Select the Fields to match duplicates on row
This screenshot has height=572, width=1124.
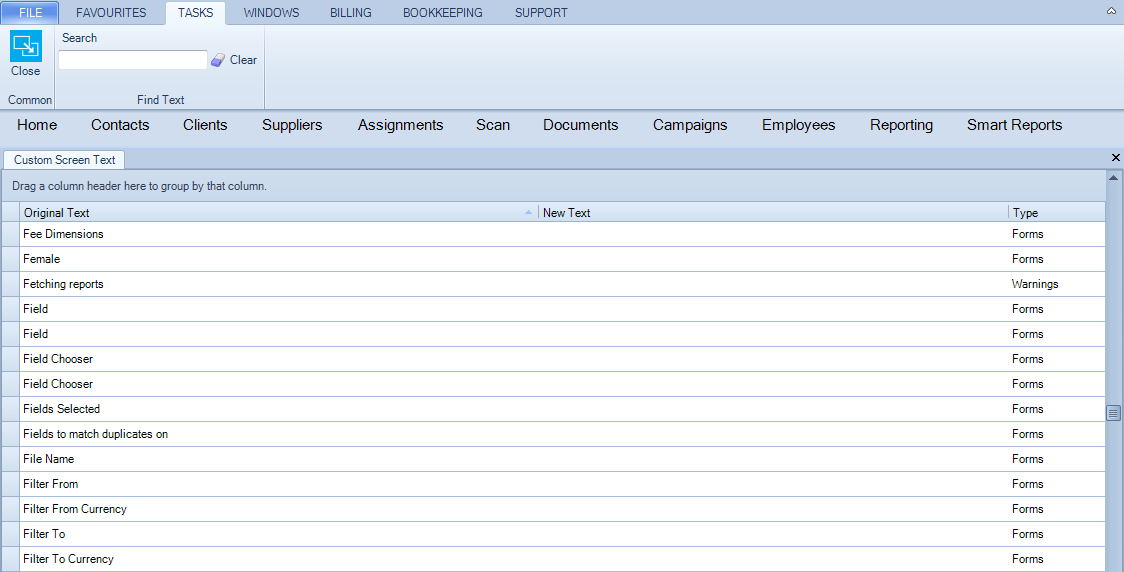(x=553, y=434)
